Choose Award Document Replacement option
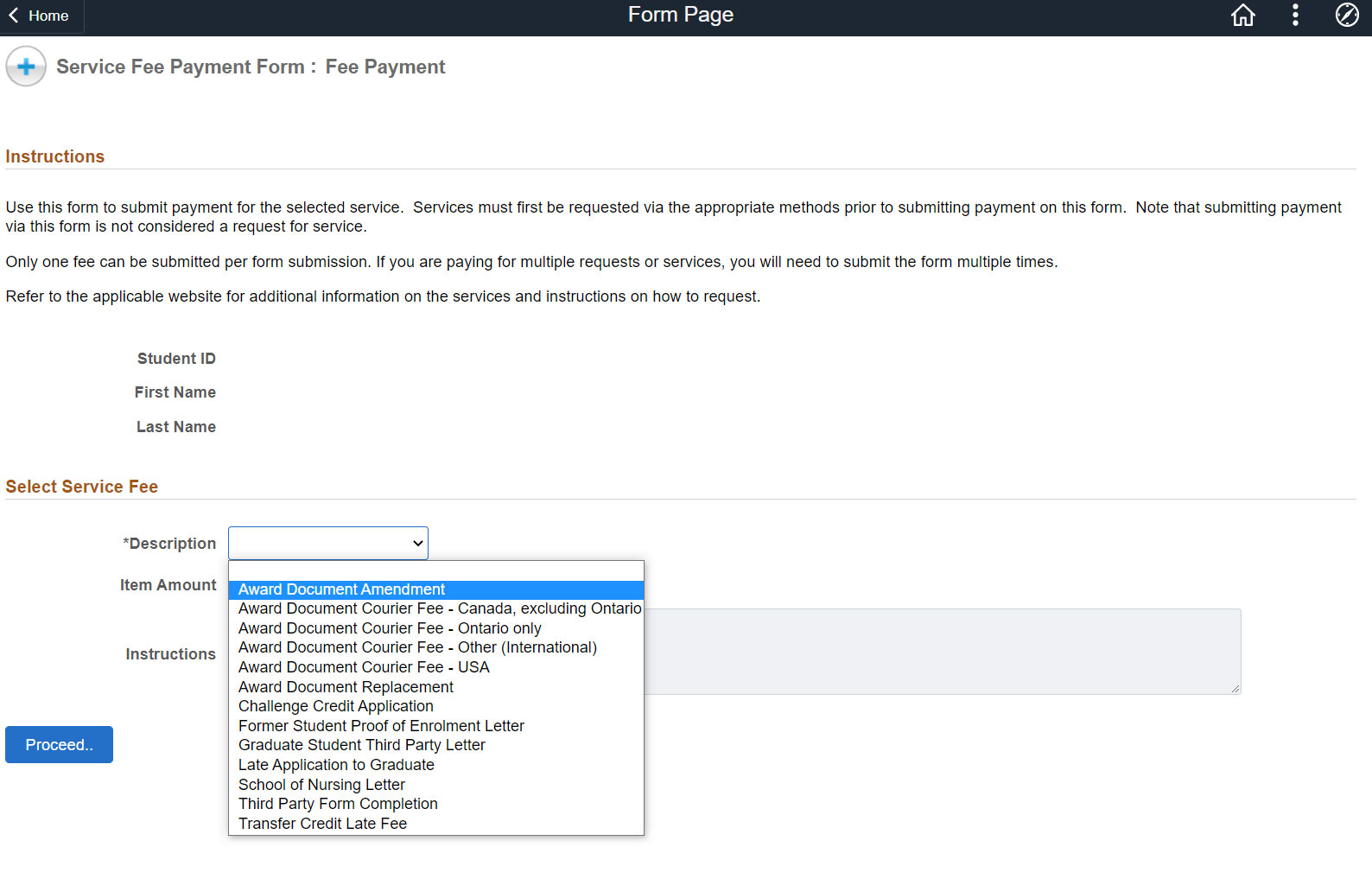Image resolution: width=1372 pixels, height=879 pixels. point(346,687)
